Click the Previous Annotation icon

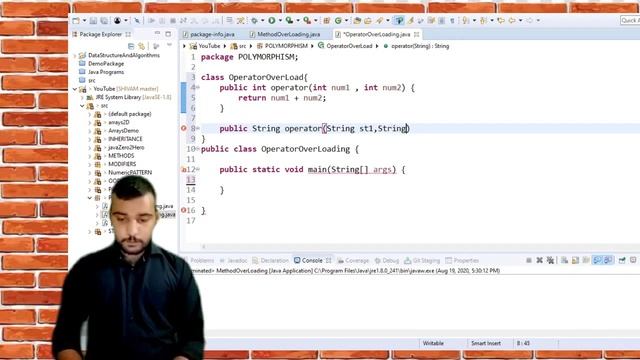point(483,20)
